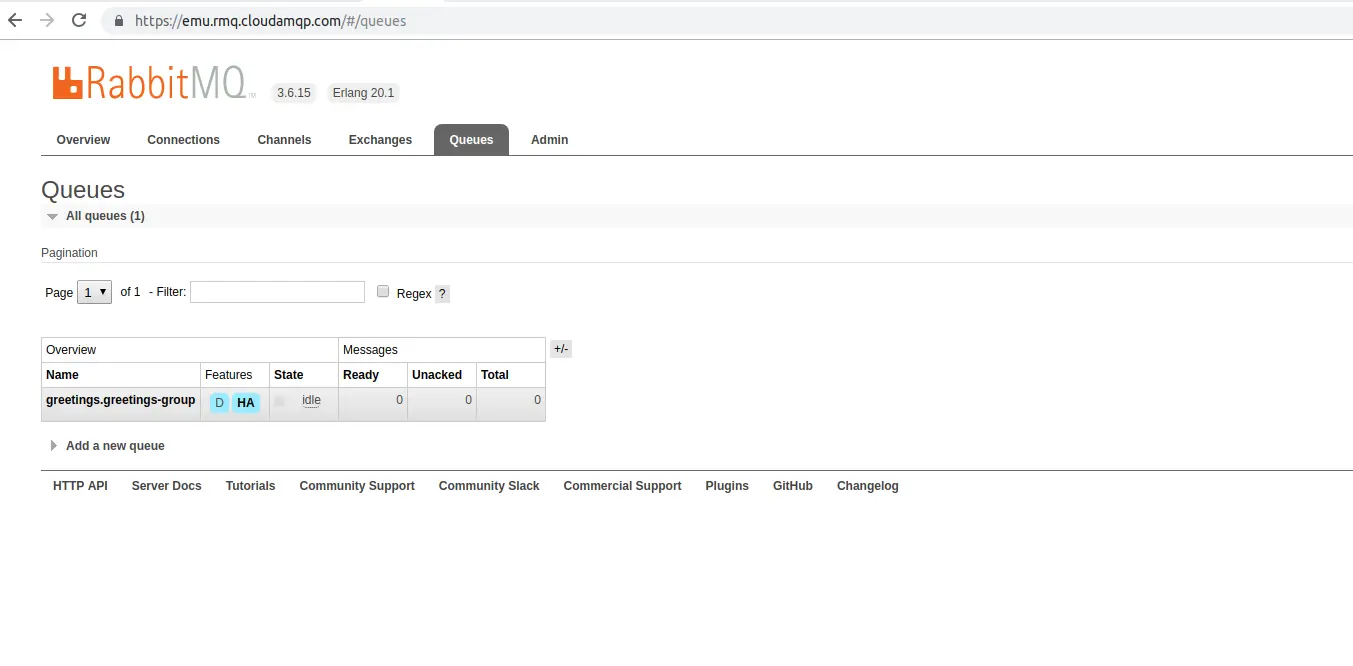This screenshot has height=666, width=1353.
Task: Sort by the Ready column header
Action: (x=361, y=375)
